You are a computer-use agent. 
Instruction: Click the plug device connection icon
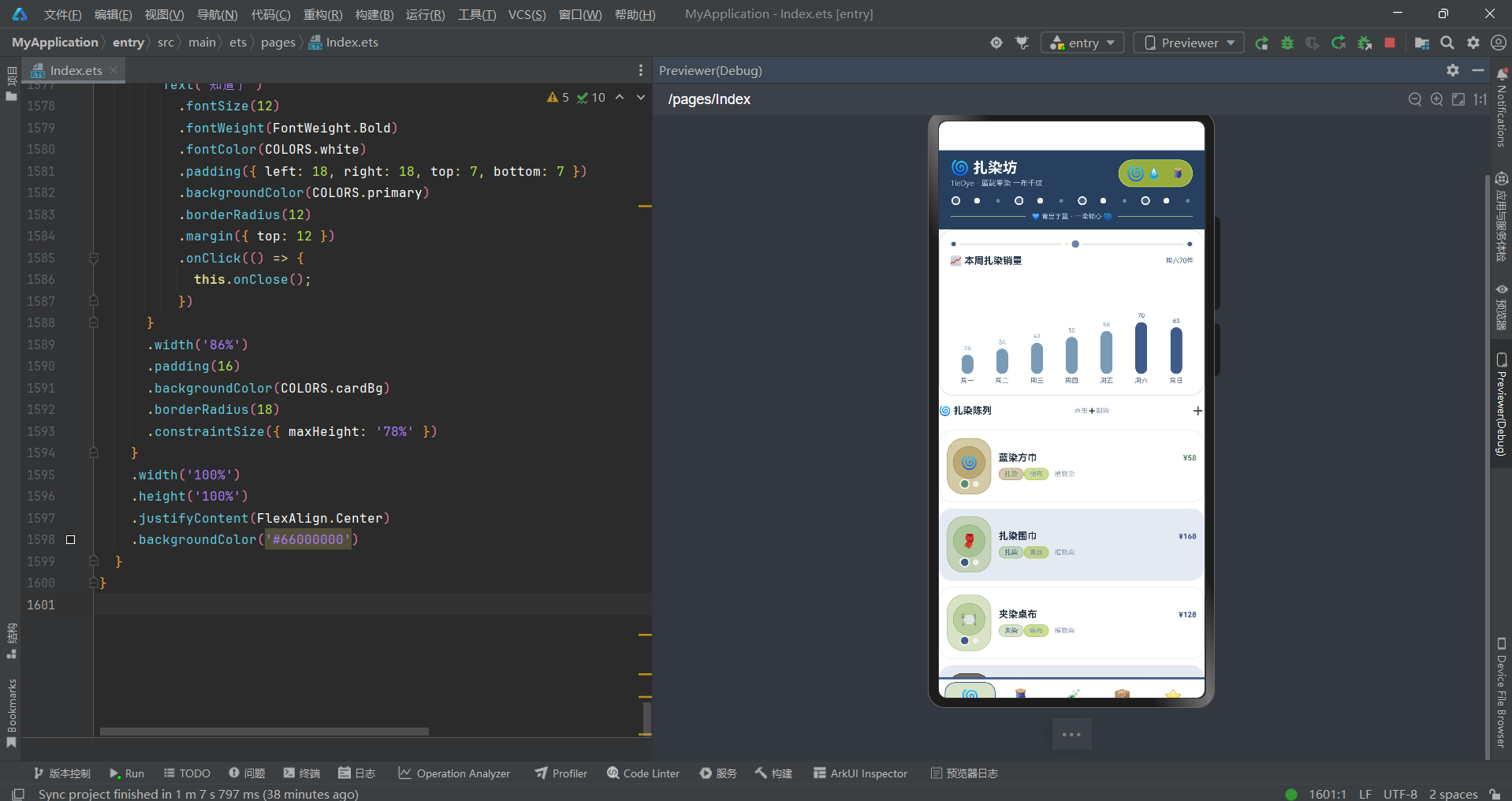pyautogui.click(x=1022, y=43)
